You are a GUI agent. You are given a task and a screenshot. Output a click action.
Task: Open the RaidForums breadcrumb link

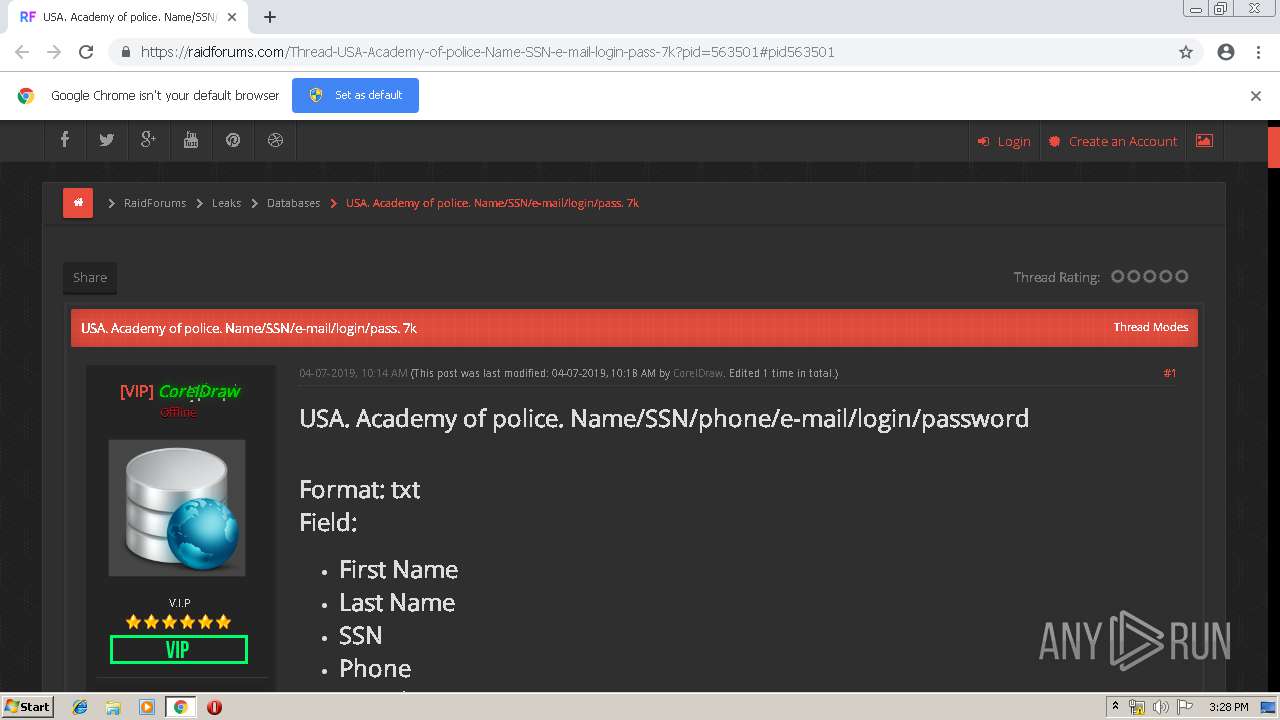pos(155,203)
